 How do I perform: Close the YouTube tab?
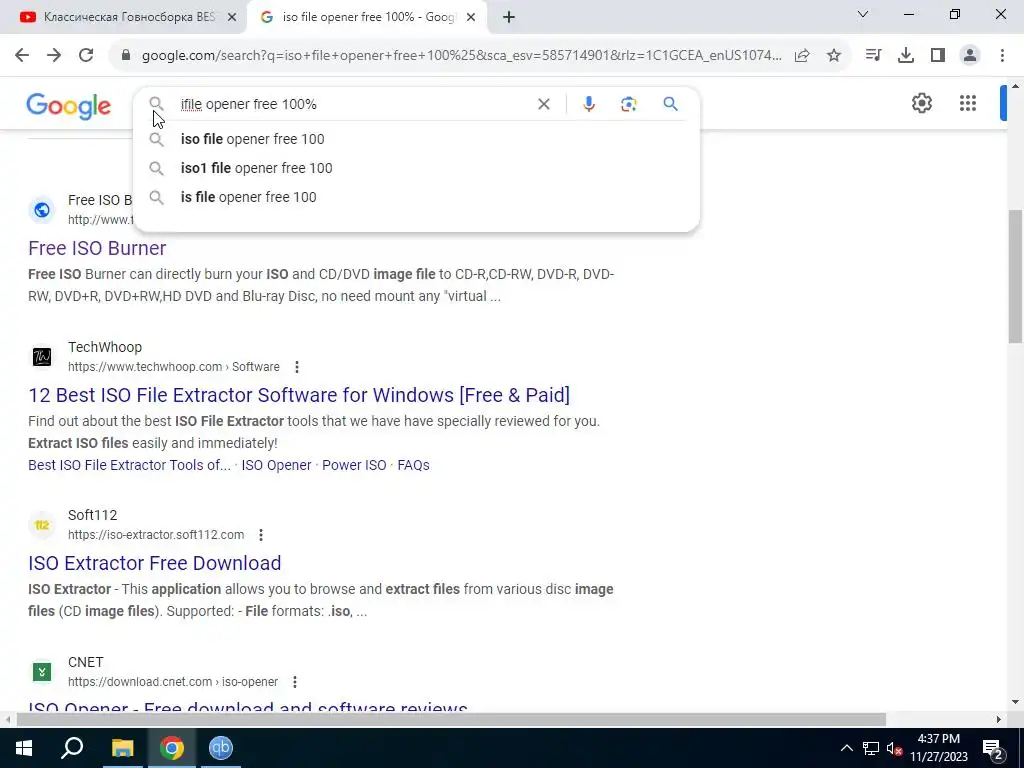pos(232,17)
